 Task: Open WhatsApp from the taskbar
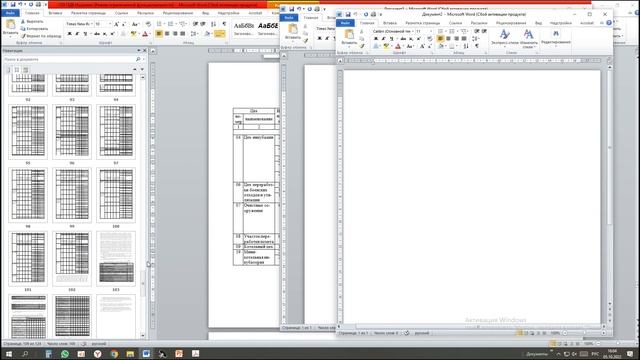(64, 354)
